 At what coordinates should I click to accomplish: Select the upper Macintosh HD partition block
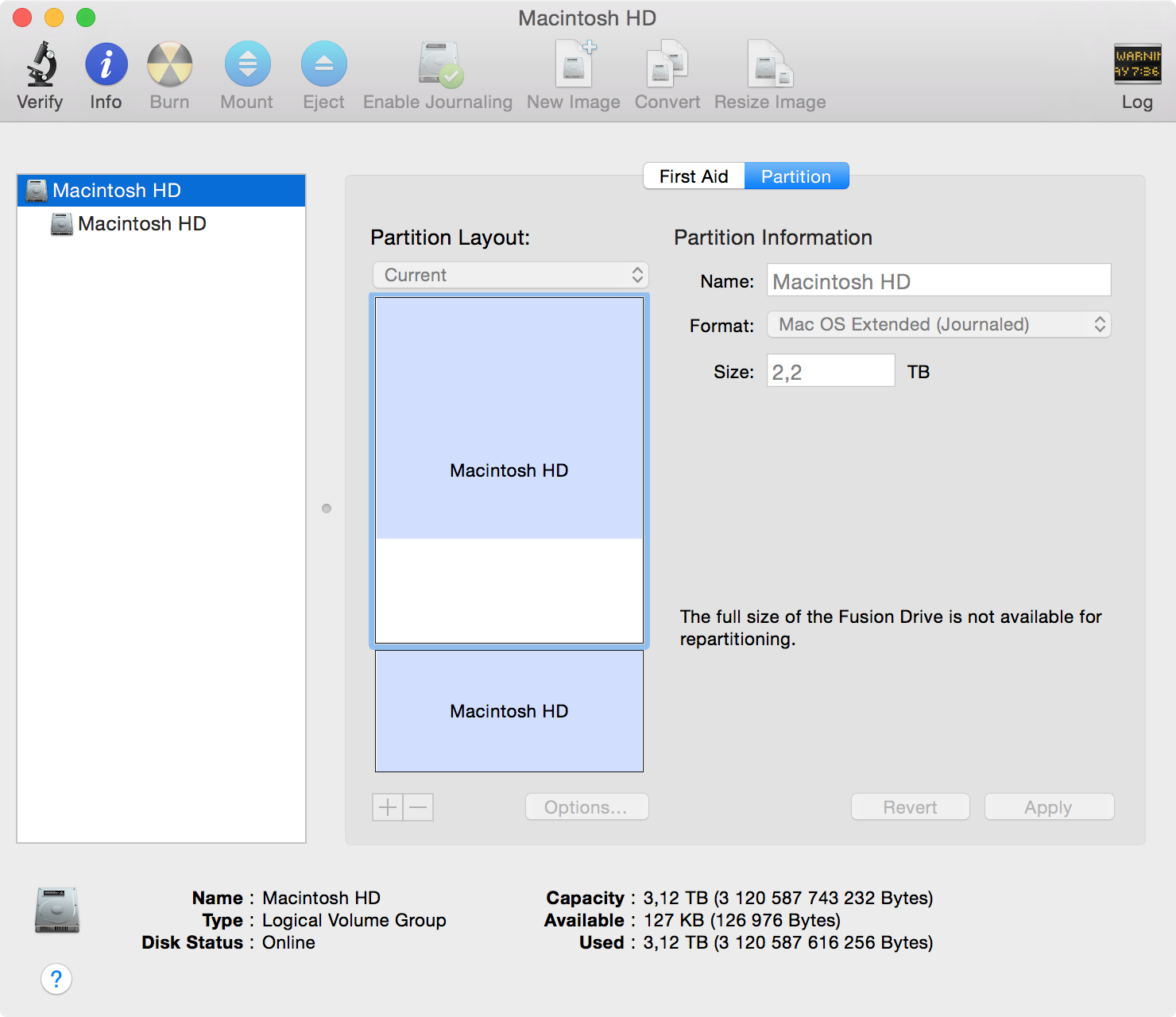click(509, 470)
